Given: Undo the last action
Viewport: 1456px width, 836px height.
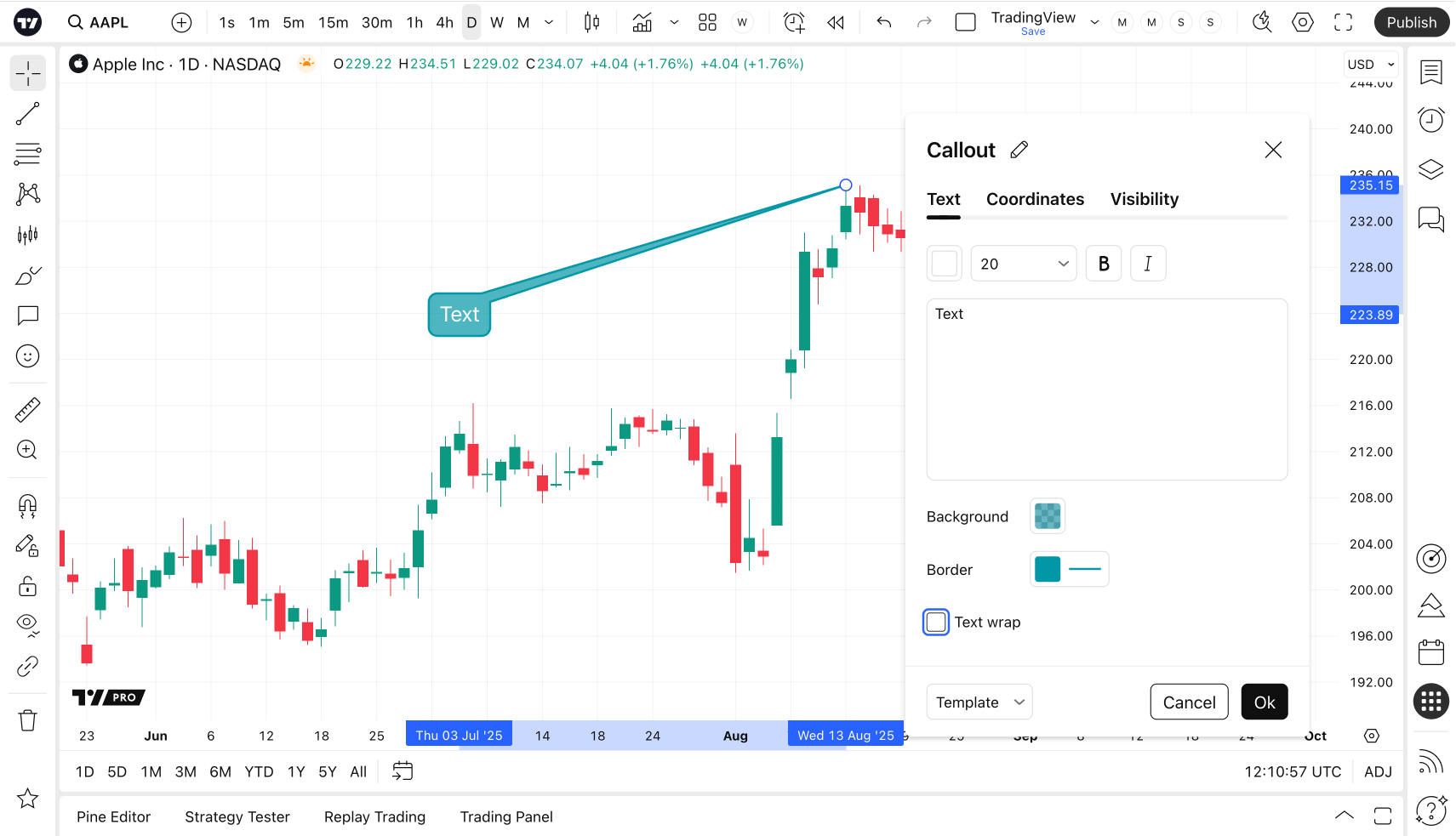Looking at the screenshot, I should 884,22.
